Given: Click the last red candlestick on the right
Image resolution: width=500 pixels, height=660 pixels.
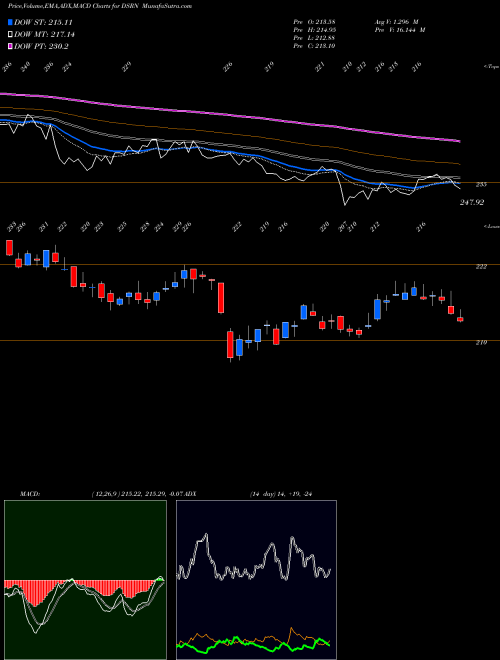Looking at the screenshot, I should [x=460, y=318].
